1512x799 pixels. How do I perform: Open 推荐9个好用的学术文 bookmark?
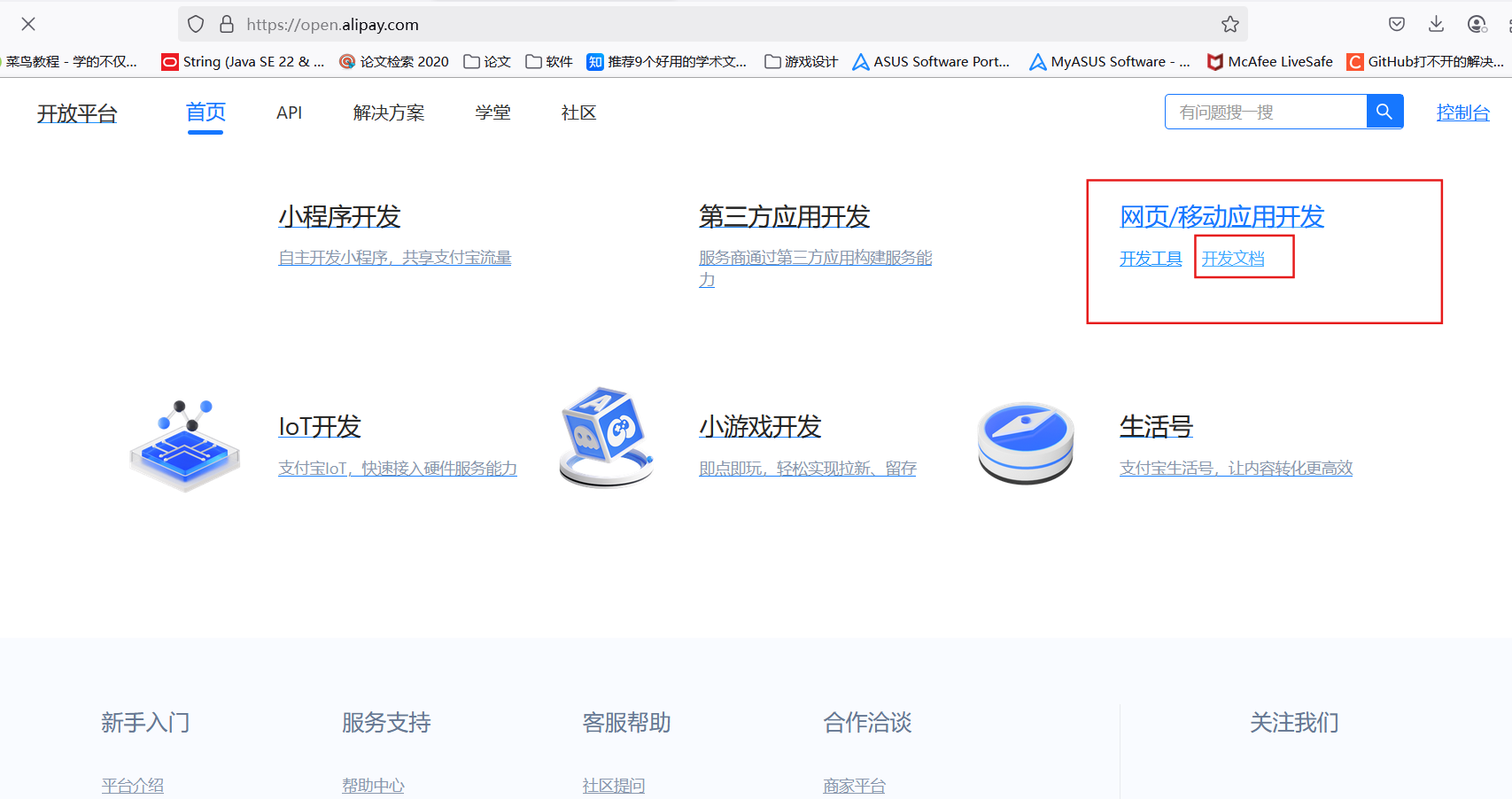[667, 61]
